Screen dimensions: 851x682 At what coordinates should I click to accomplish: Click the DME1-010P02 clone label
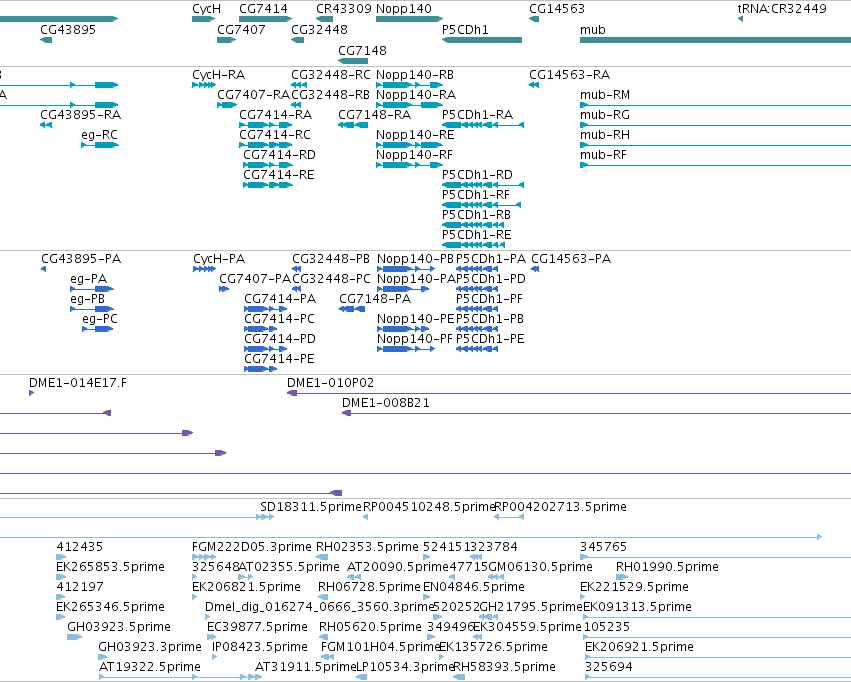(331, 383)
